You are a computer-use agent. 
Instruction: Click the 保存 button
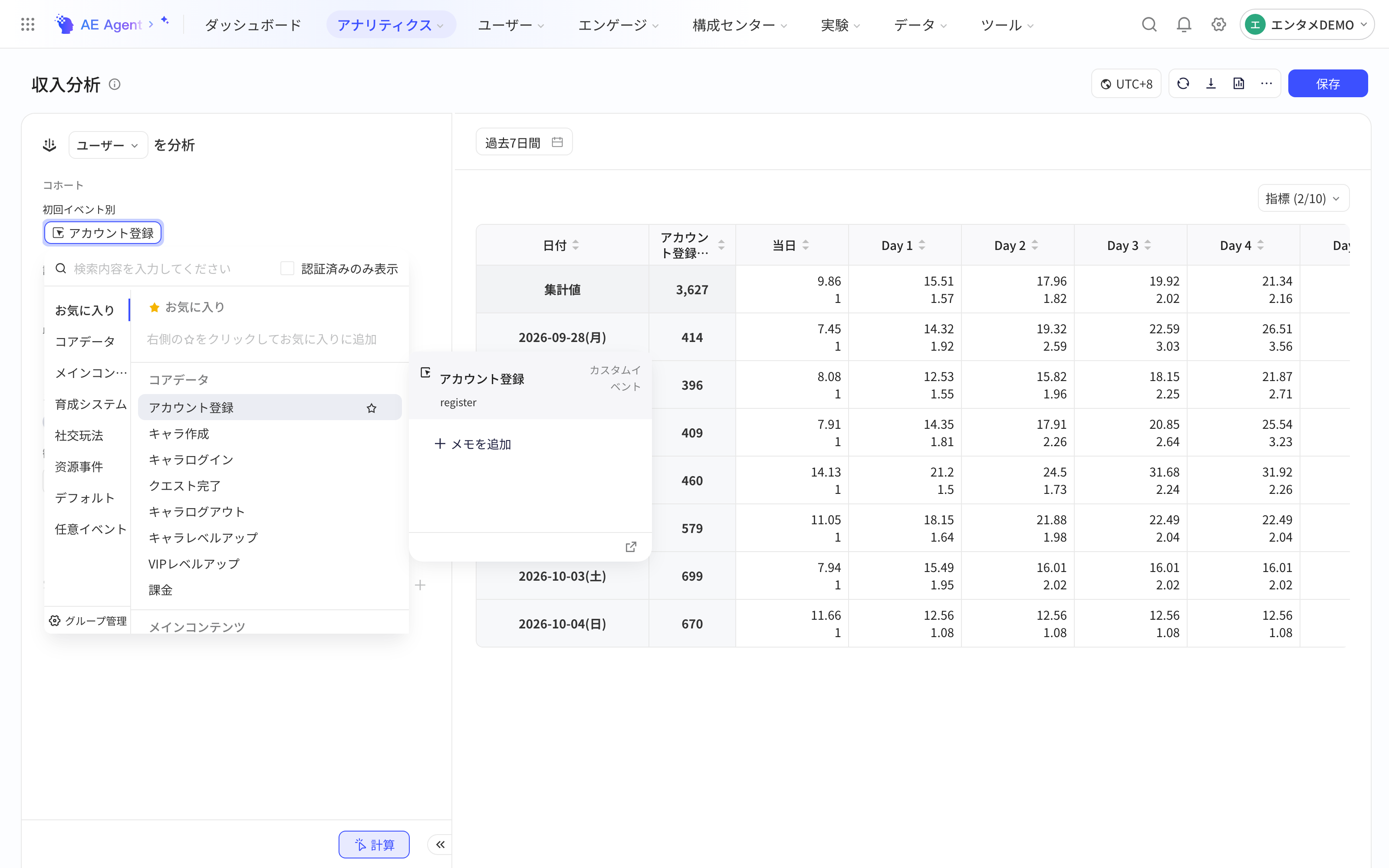tap(1328, 84)
